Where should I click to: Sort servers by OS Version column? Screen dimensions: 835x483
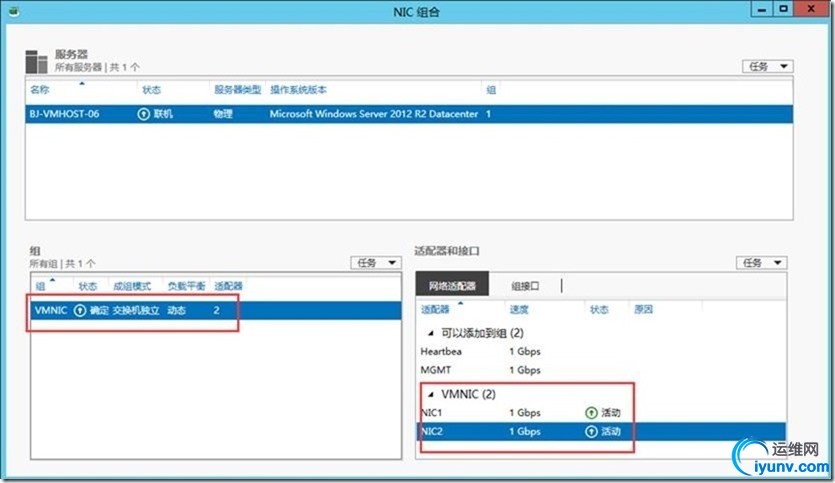tap(298, 89)
